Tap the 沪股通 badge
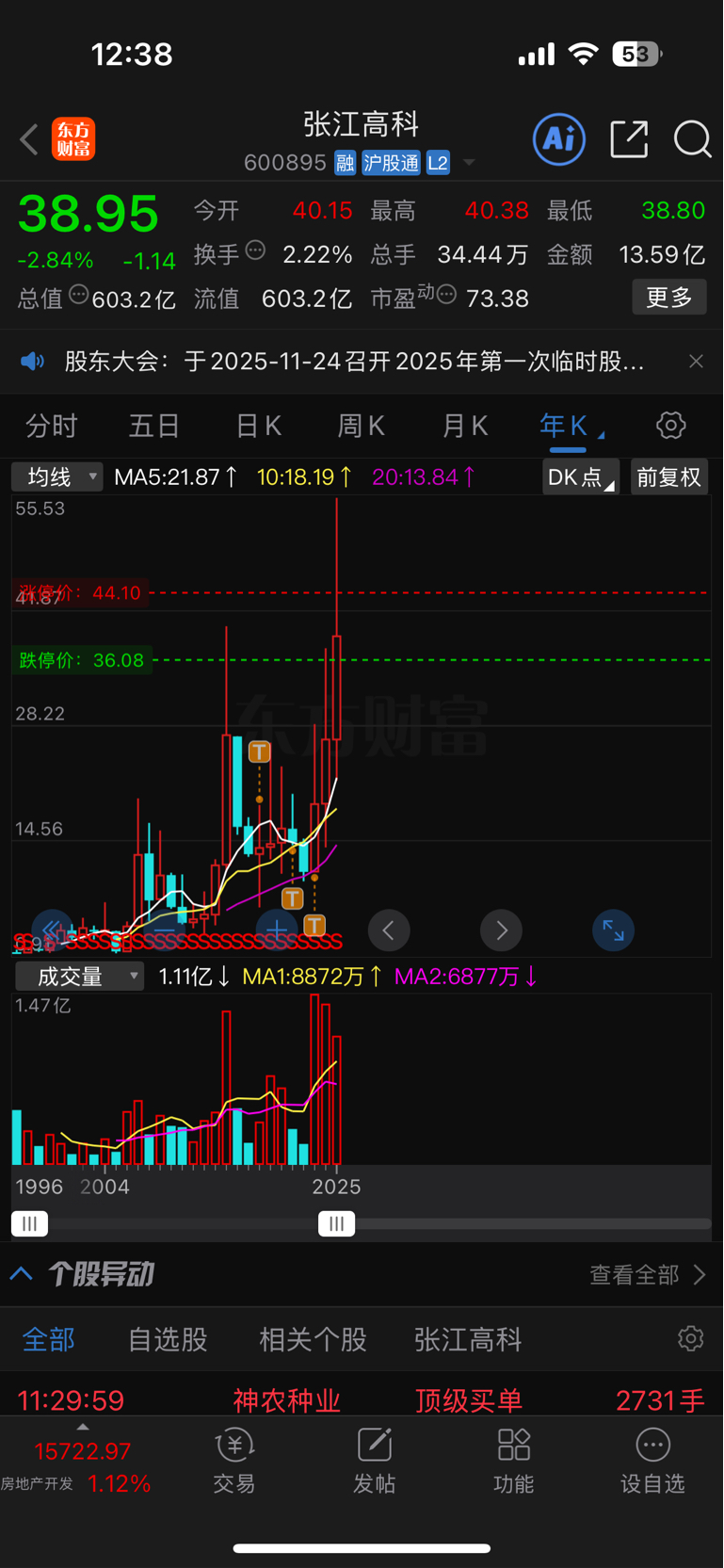The width and height of the screenshot is (724, 1568). click(x=391, y=163)
